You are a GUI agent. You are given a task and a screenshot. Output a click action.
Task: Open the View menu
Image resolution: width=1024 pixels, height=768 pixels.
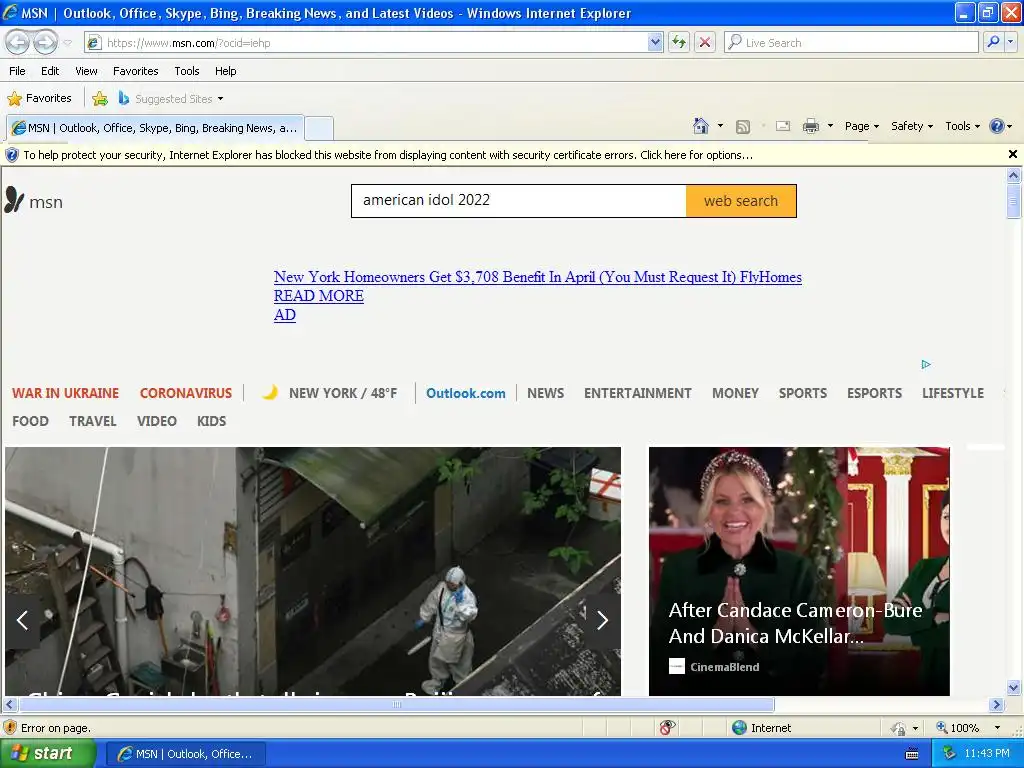86,71
